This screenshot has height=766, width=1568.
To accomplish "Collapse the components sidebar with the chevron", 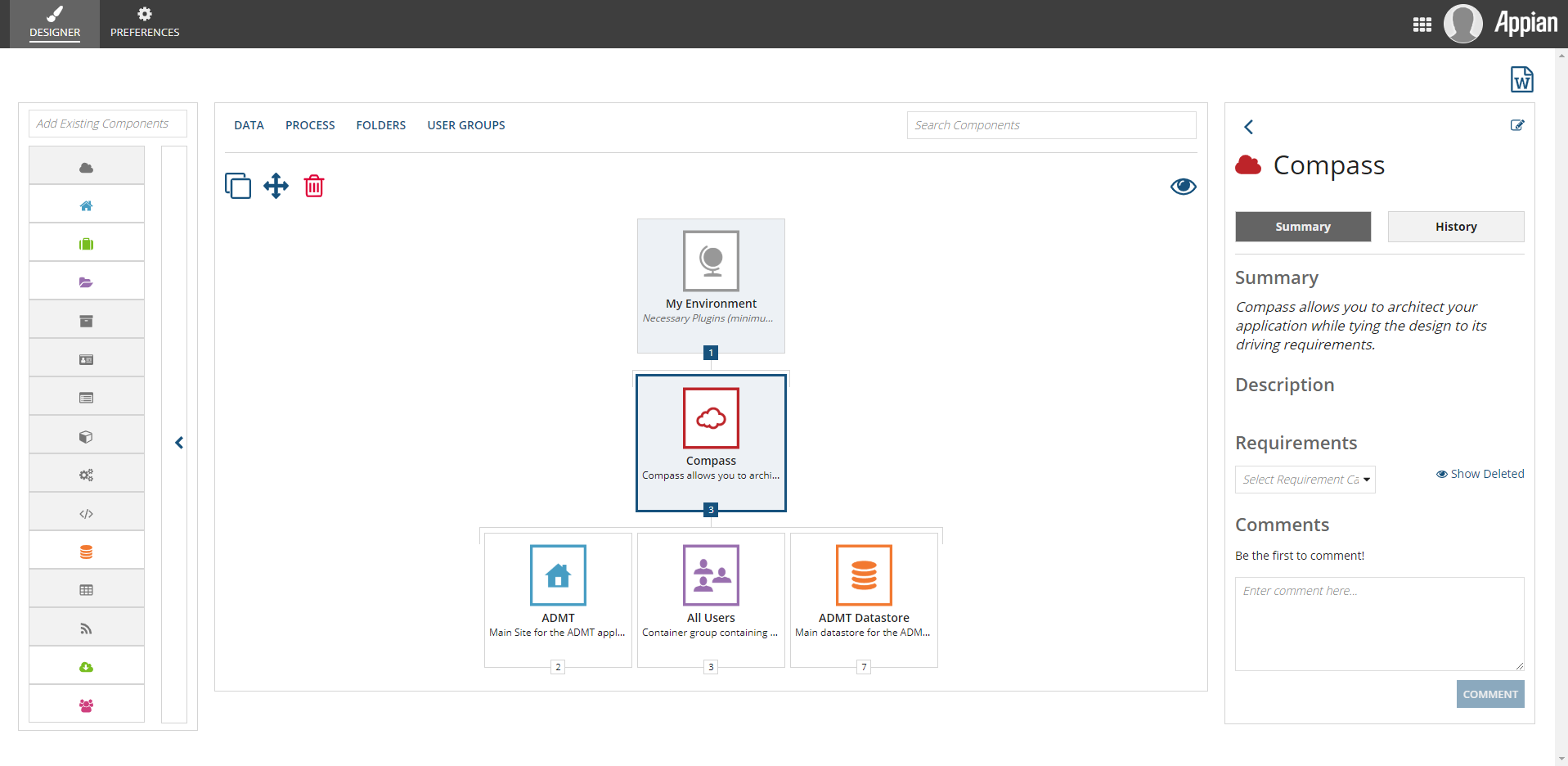I will [178, 442].
